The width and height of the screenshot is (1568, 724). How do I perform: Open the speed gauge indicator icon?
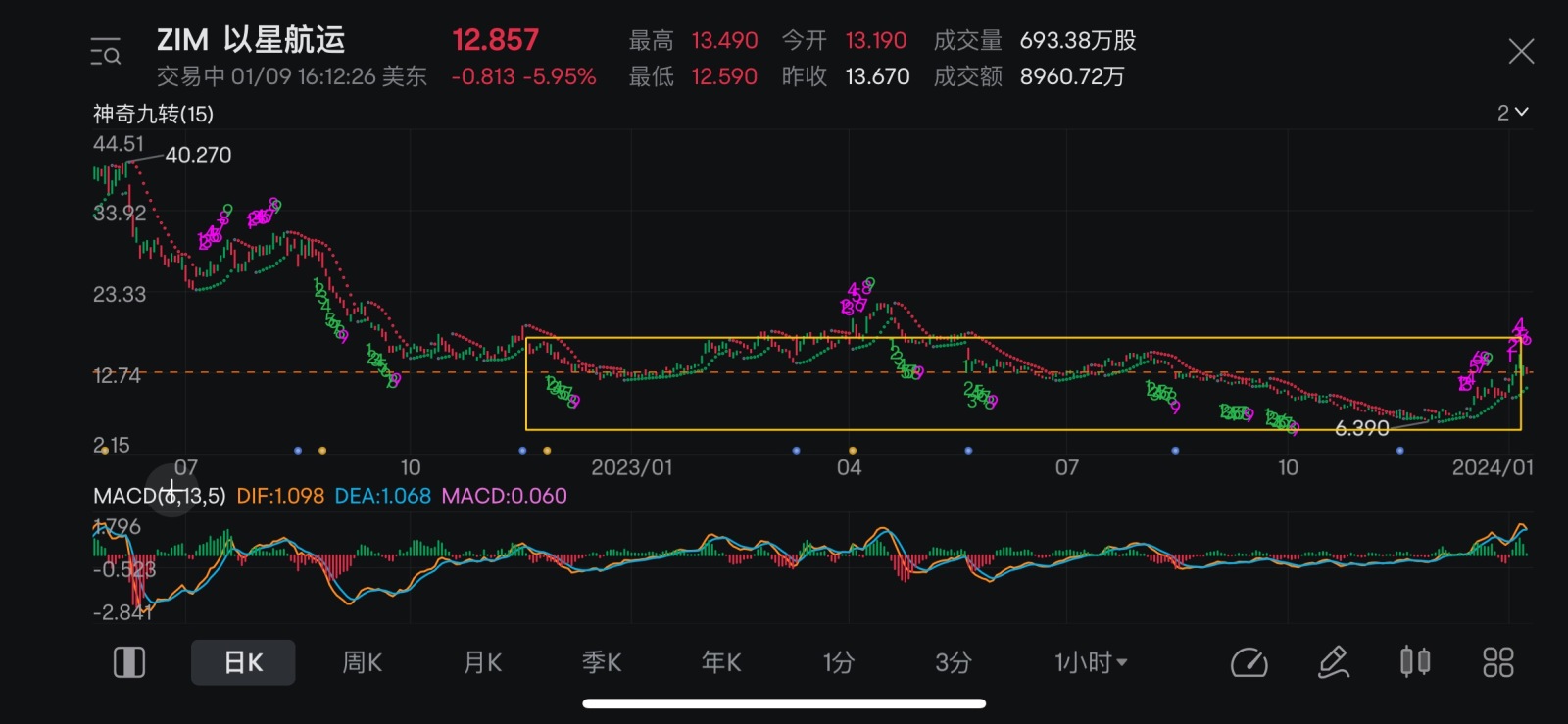[1249, 663]
